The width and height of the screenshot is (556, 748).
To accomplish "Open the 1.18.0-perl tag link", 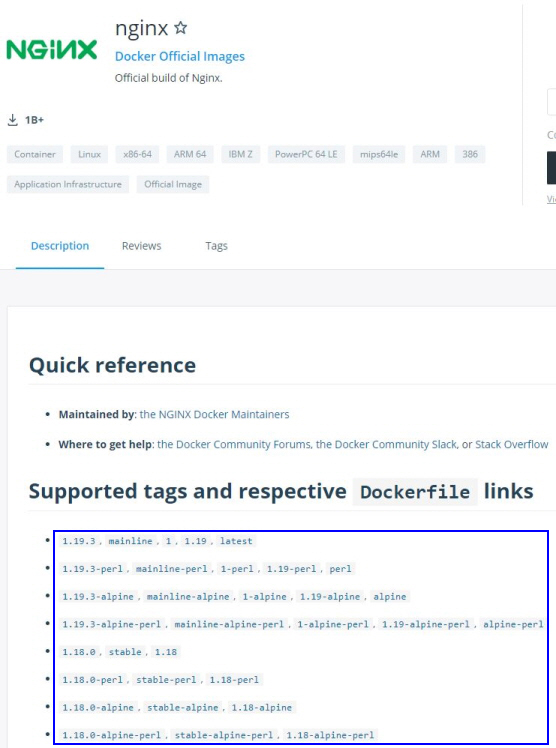I will pyautogui.click(x=93, y=679).
